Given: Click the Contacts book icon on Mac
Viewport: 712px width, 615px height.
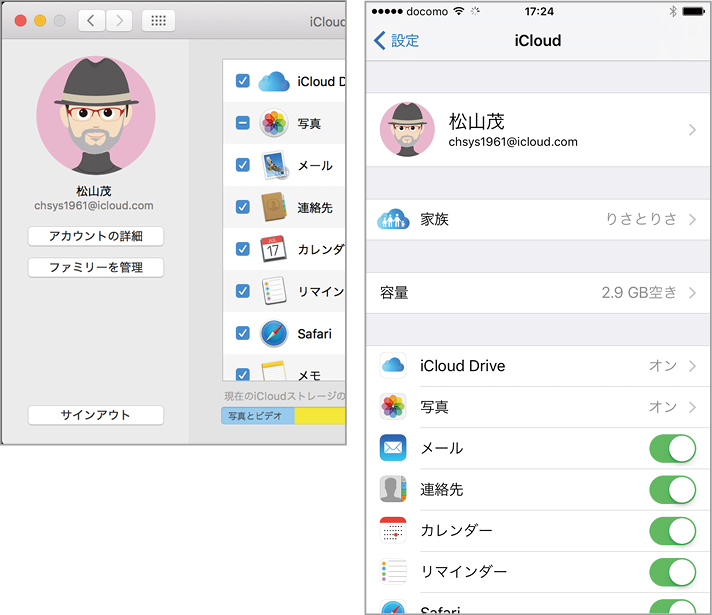Looking at the screenshot, I should pyautogui.click(x=274, y=207).
